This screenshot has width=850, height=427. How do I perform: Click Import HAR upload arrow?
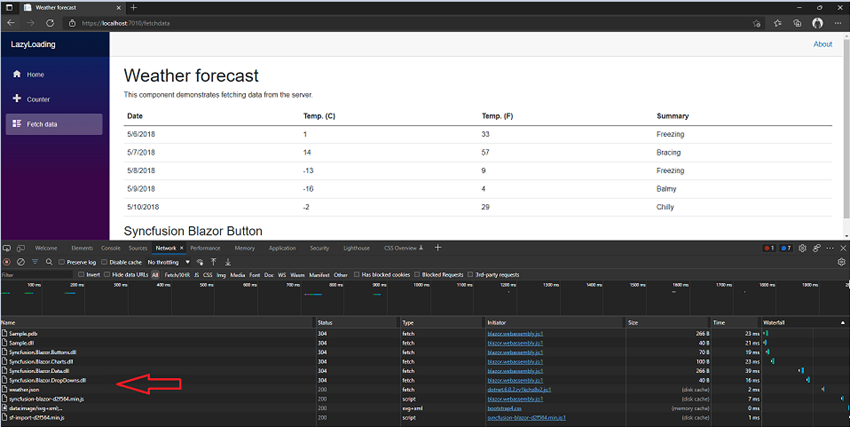[x=214, y=262]
